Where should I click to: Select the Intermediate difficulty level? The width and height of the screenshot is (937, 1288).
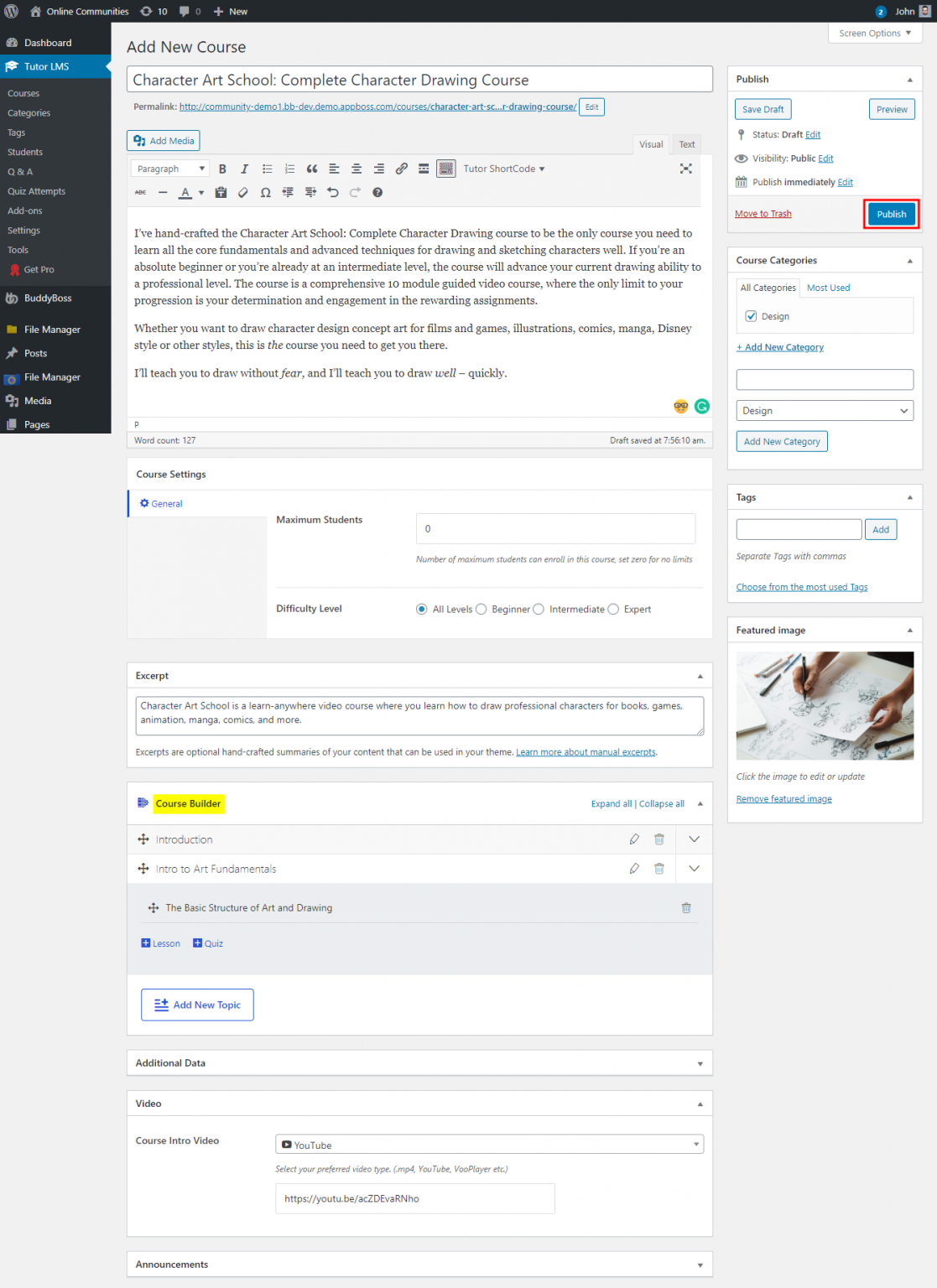tap(539, 609)
